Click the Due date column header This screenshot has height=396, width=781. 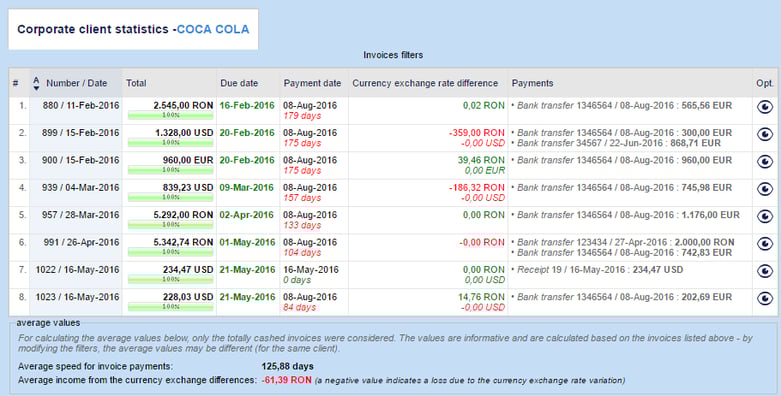click(x=239, y=83)
